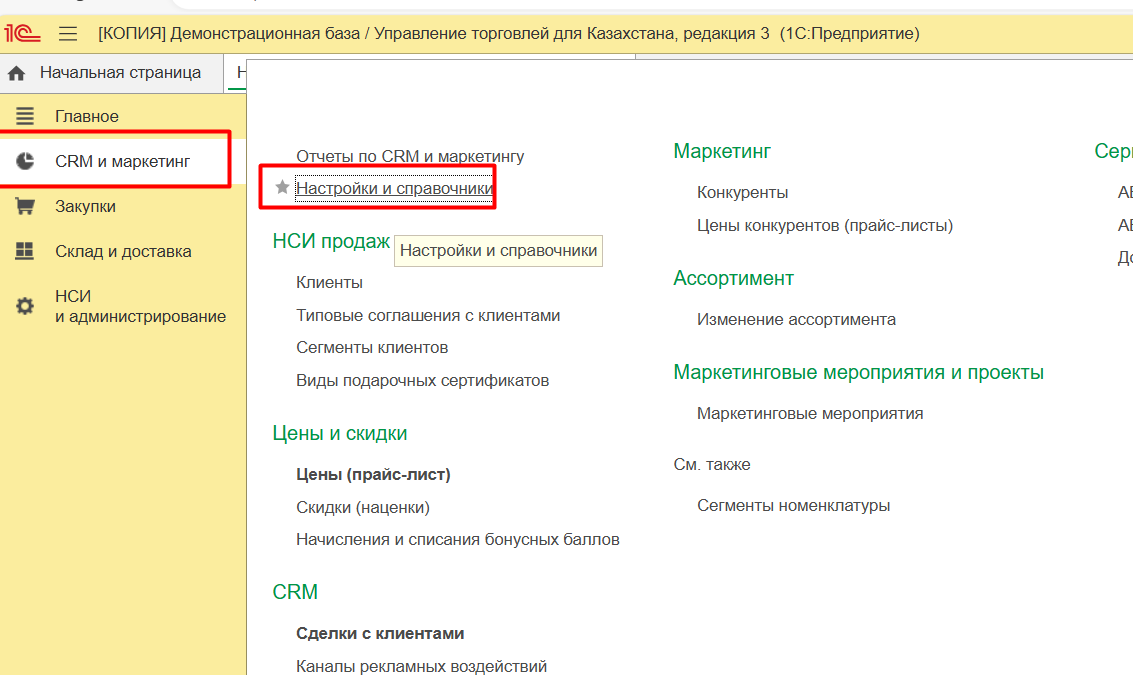
Task: Open the Закупки section
Action: [x=85, y=207]
